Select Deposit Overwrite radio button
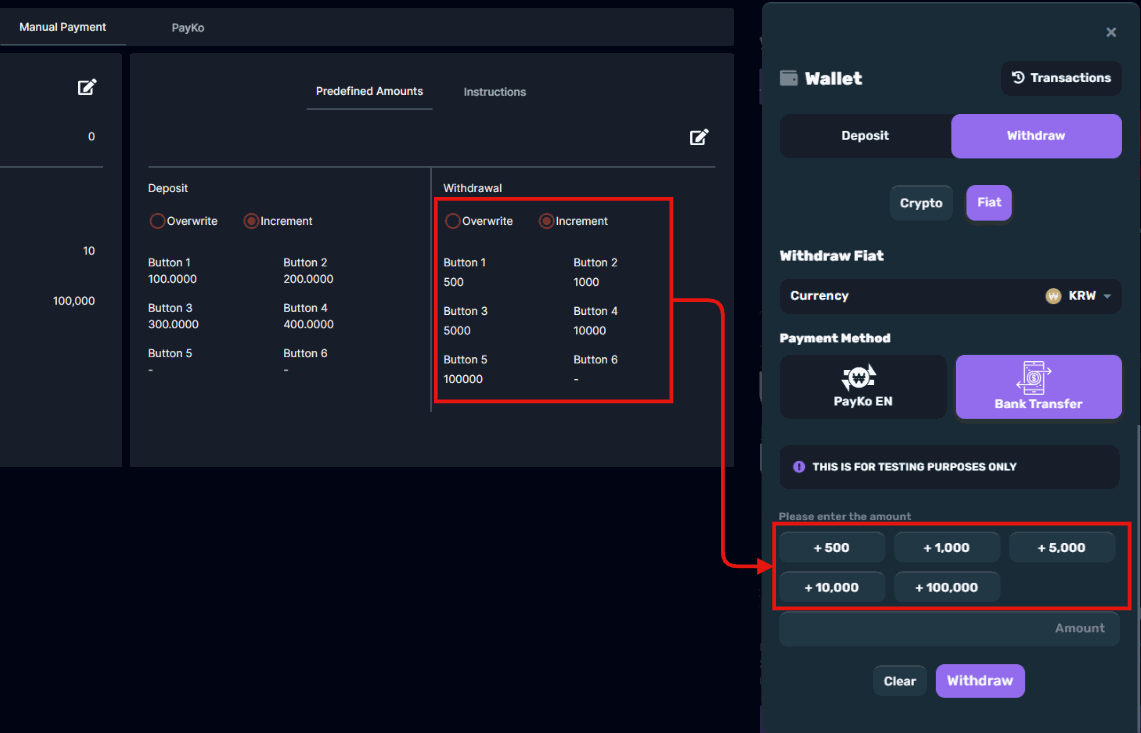The image size is (1141, 733). [x=157, y=221]
